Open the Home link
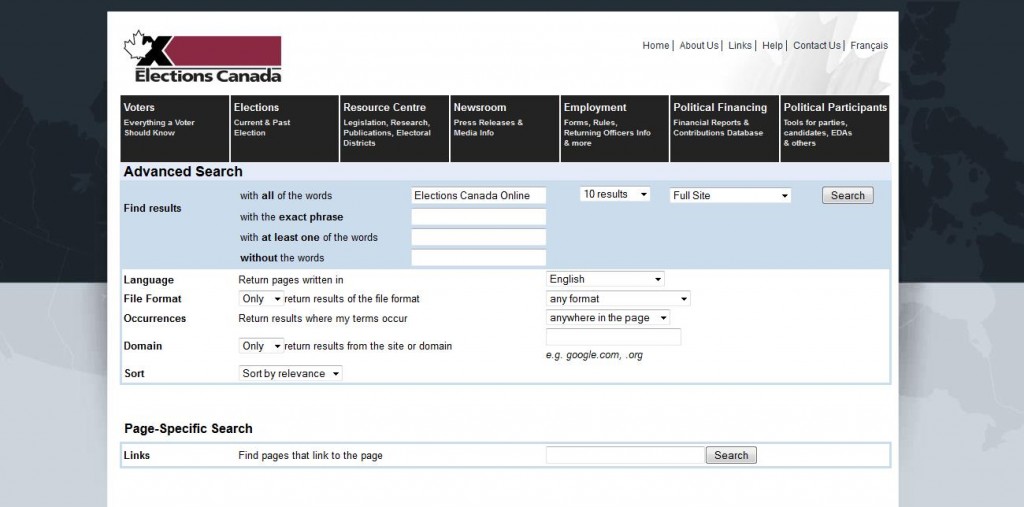This screenshot has width=1024, height=507. point(656,46)
